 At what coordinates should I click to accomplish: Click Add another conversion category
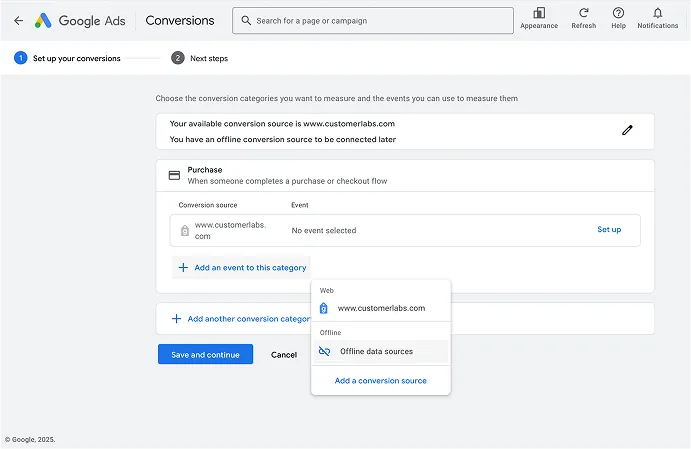(x=241, y=319)
